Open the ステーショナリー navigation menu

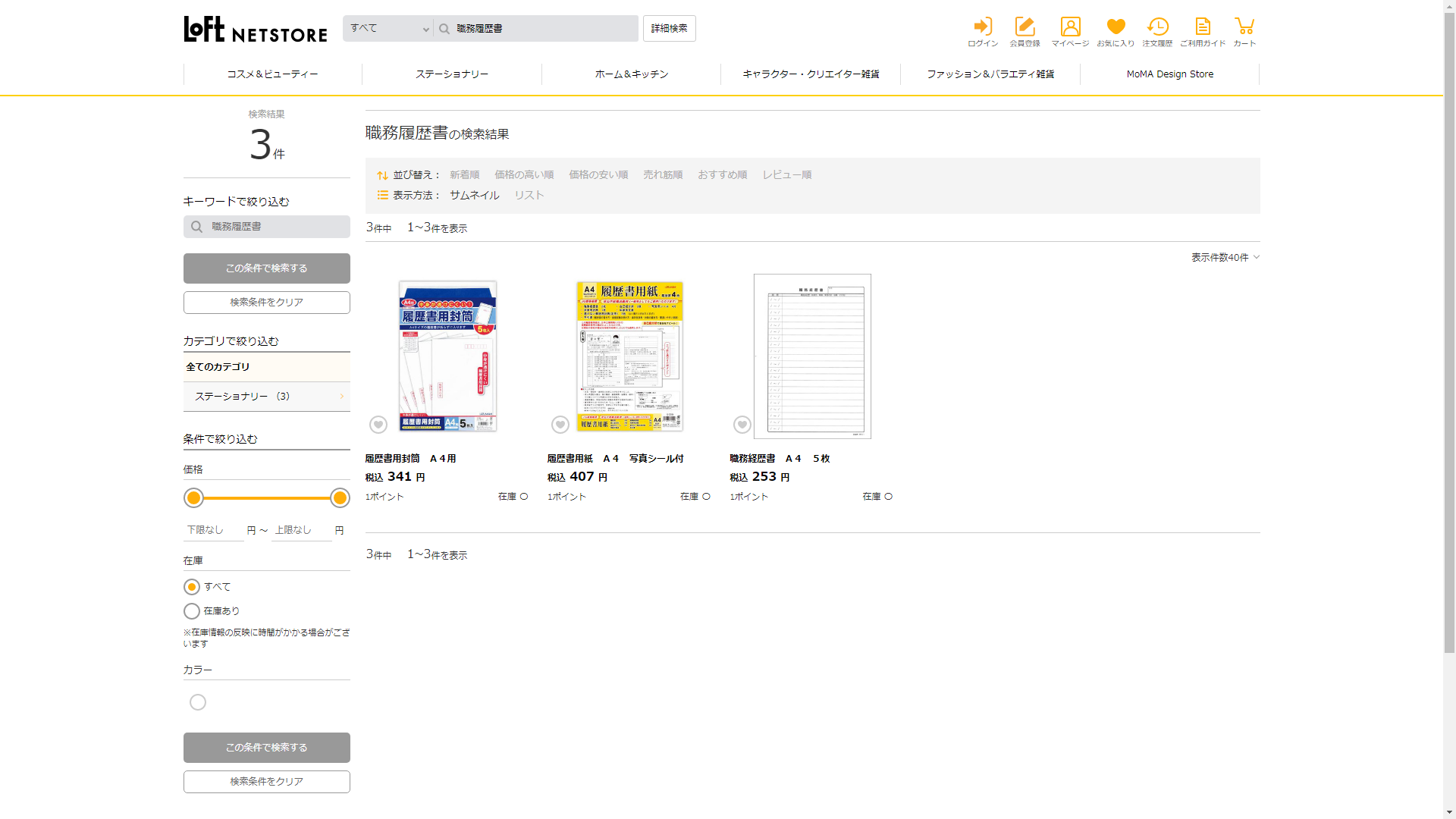452,74
